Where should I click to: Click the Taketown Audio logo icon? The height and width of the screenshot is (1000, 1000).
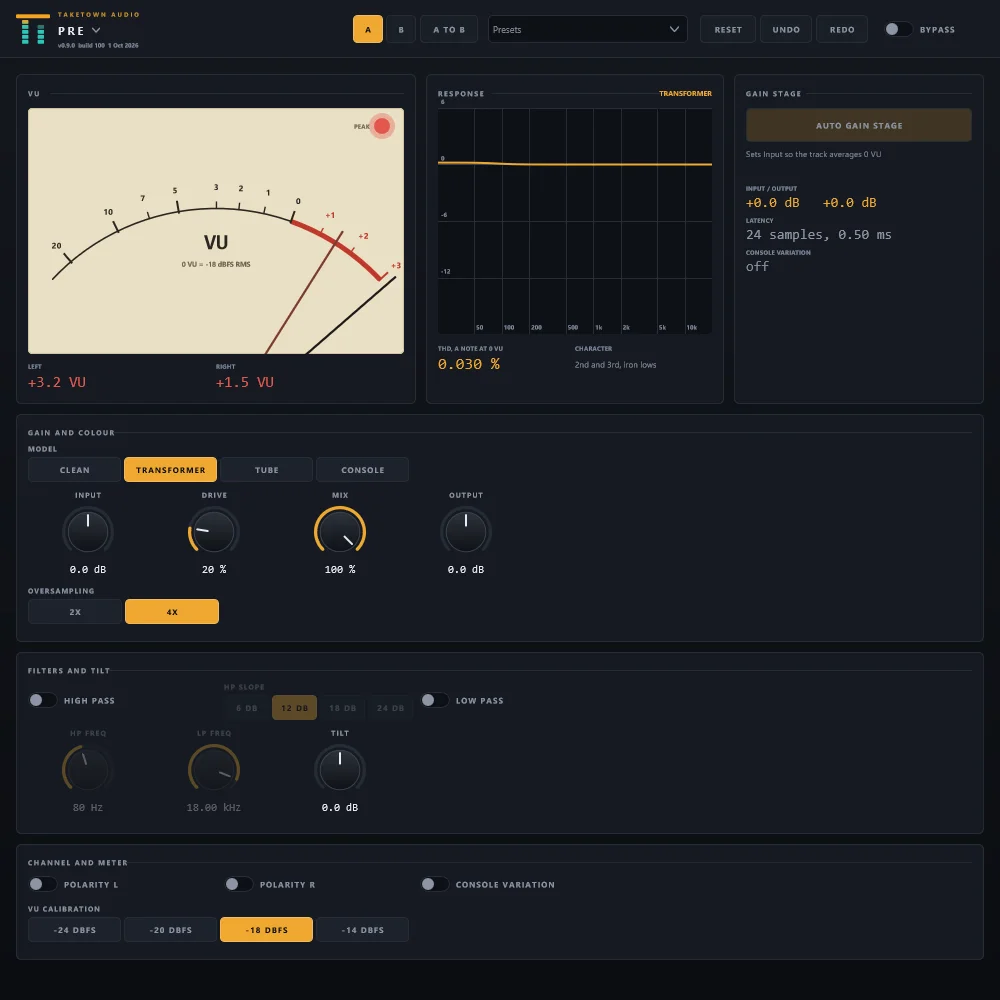[33, 29]
